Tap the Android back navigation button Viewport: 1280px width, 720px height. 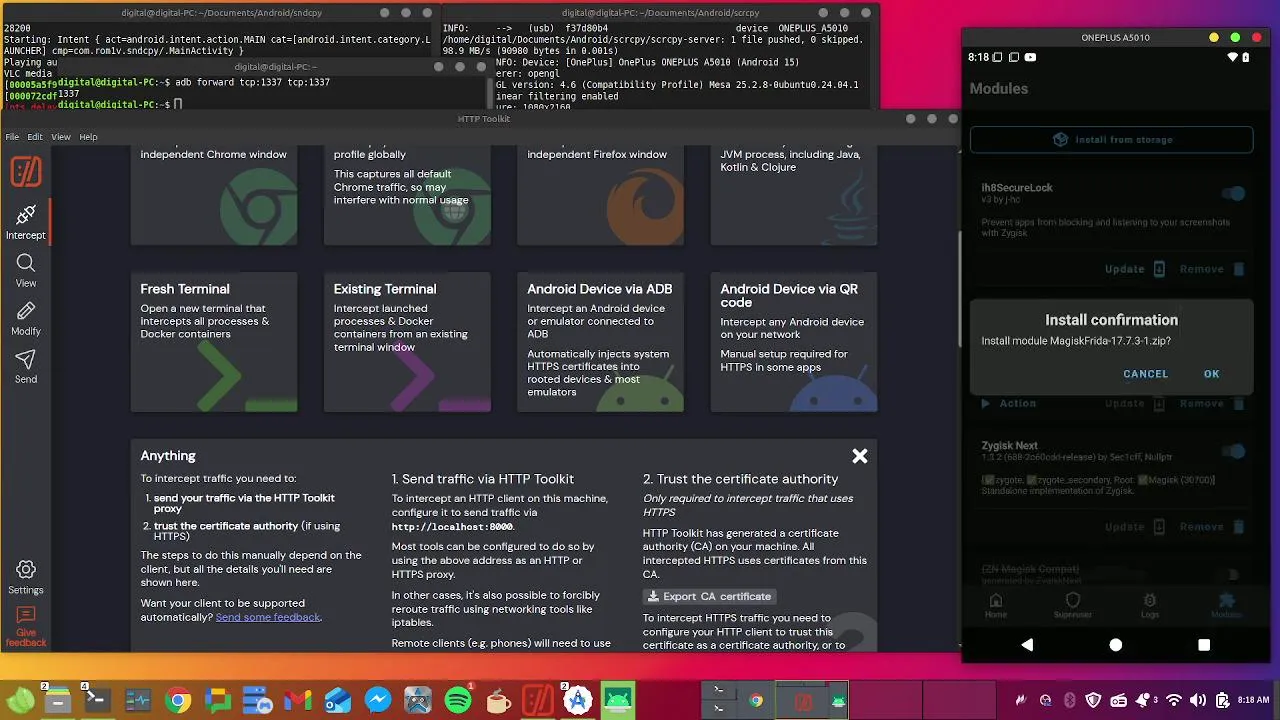click(1027, 645)
